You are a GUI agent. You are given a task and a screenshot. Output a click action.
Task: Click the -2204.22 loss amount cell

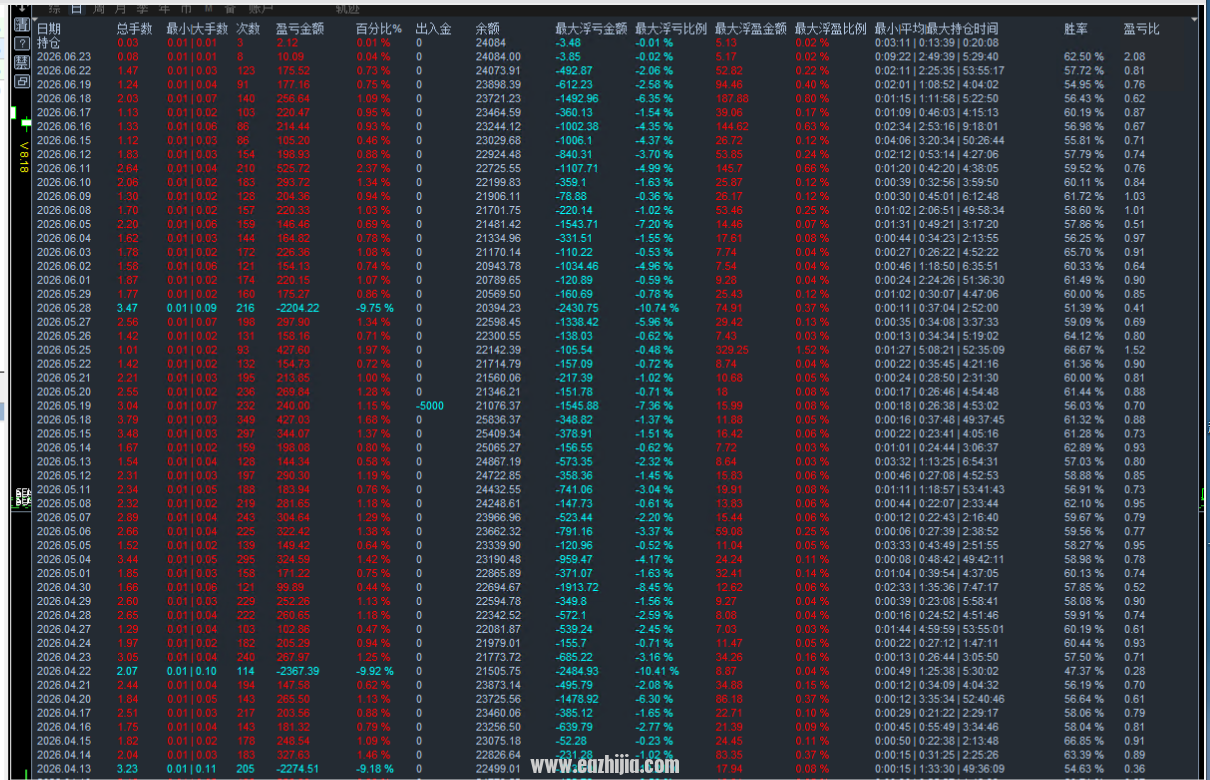pos(298,308)
